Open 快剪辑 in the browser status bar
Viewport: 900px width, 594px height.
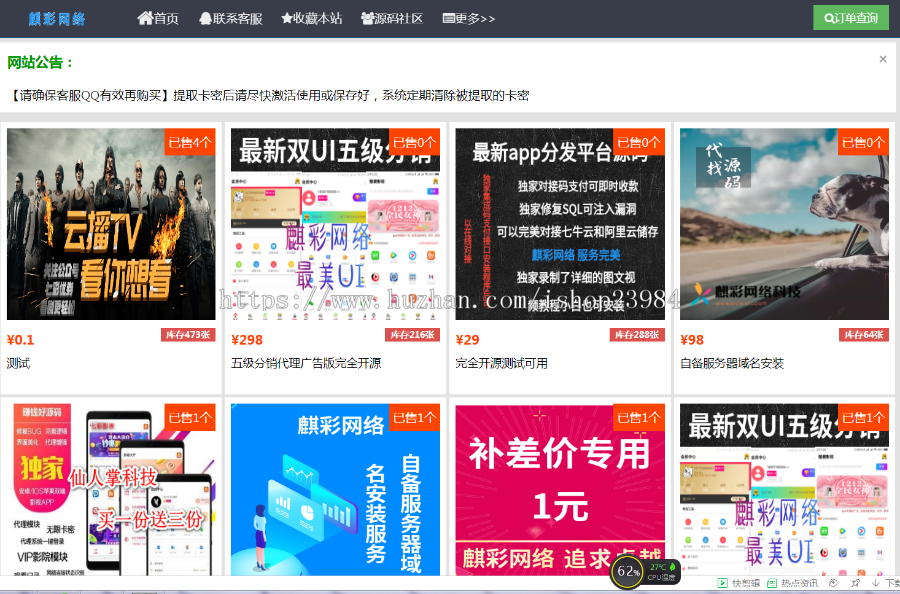pos(739,583)
